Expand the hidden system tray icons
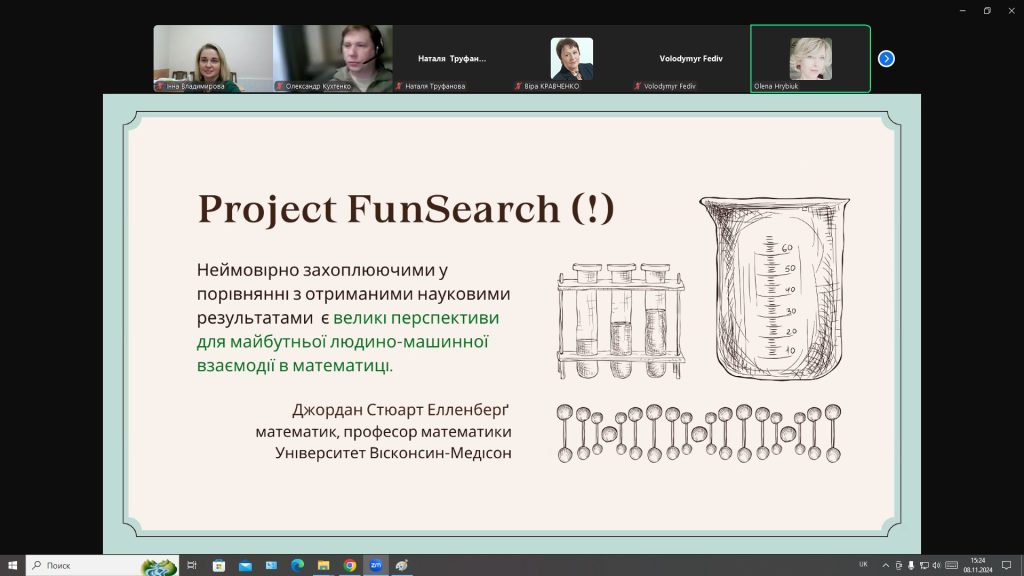Screen dimensions: 1024x576 886,566
